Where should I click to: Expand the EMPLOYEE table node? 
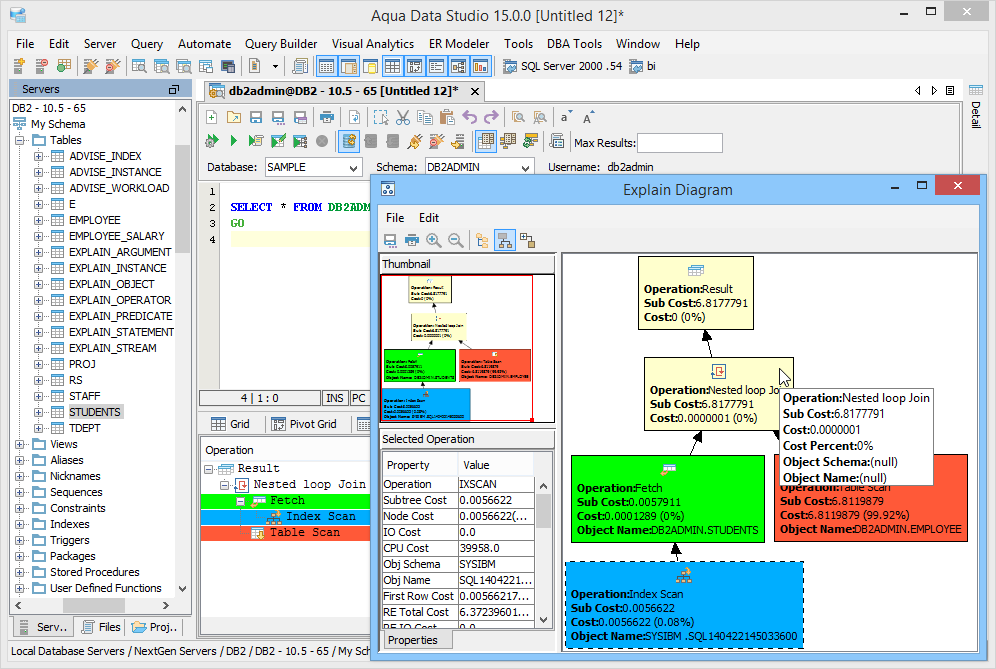[x=38, y=220]
